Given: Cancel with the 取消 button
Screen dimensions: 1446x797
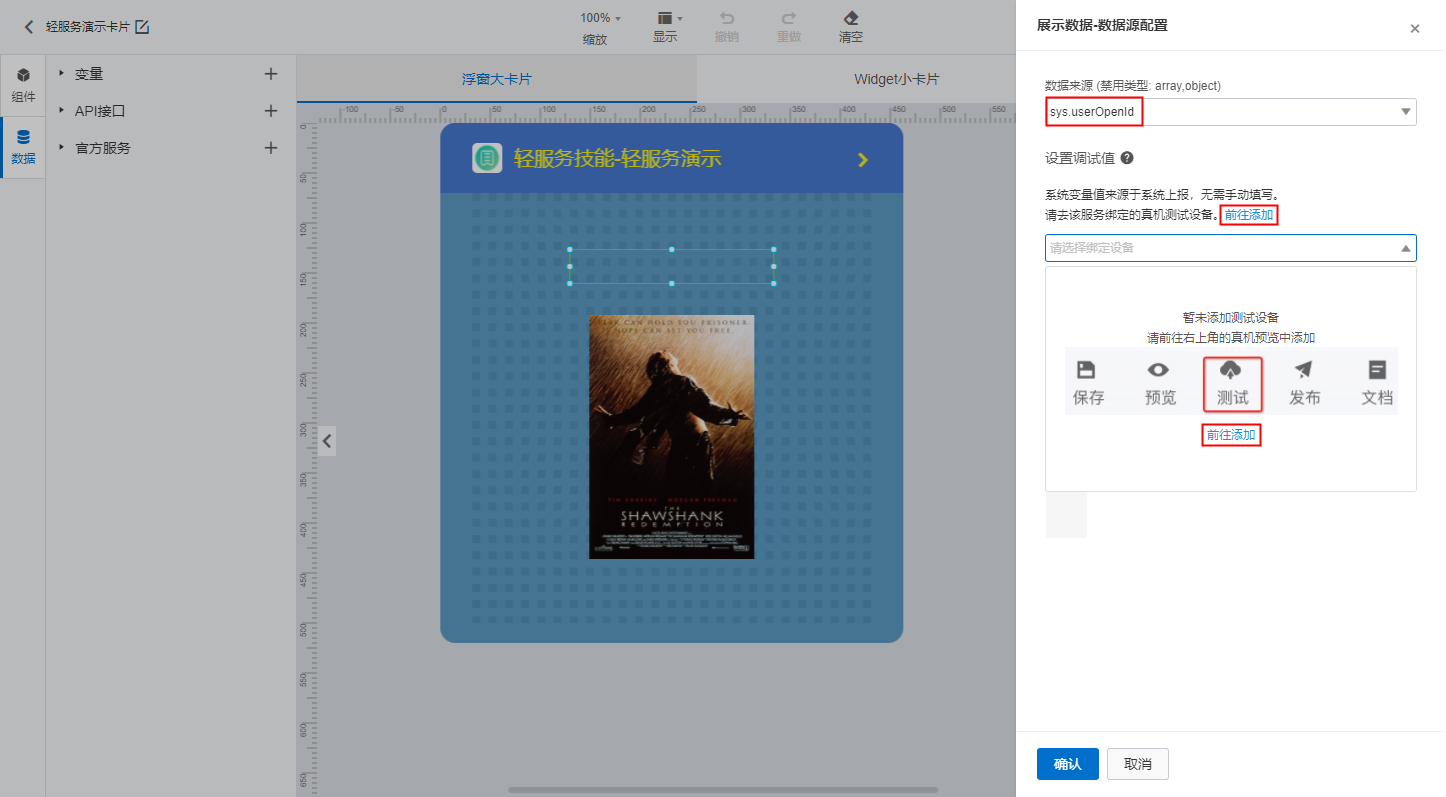Looking at the screenshot, I should pos(1138,764).
